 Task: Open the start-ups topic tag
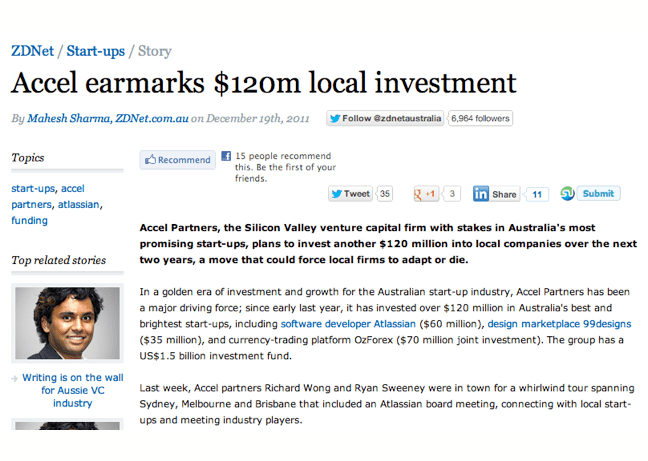[33, 189]
